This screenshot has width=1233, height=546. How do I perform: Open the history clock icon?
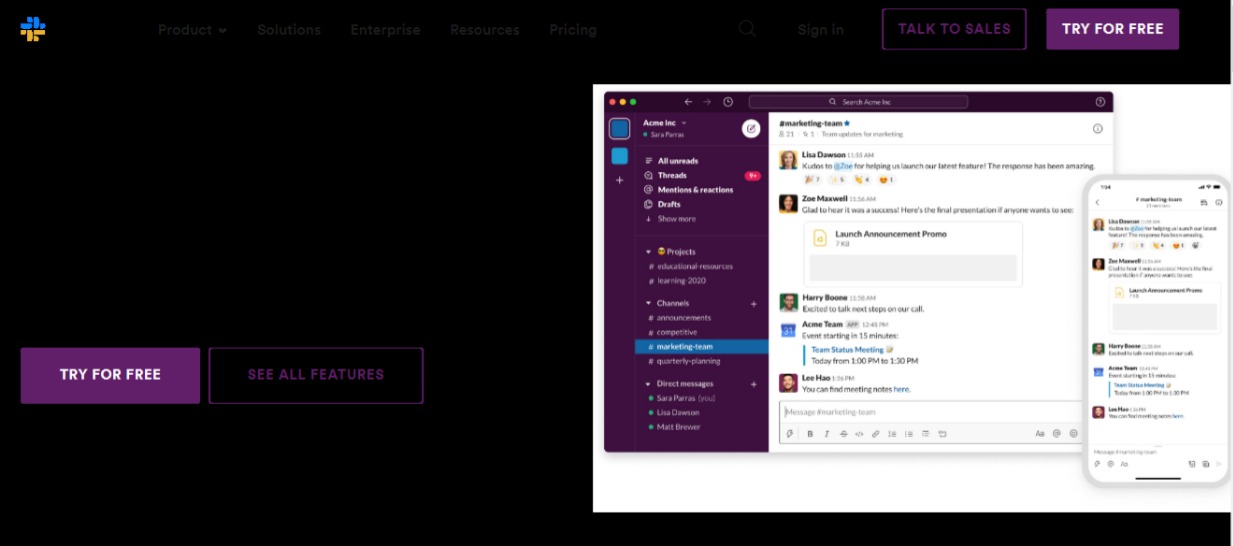[728, 102]
